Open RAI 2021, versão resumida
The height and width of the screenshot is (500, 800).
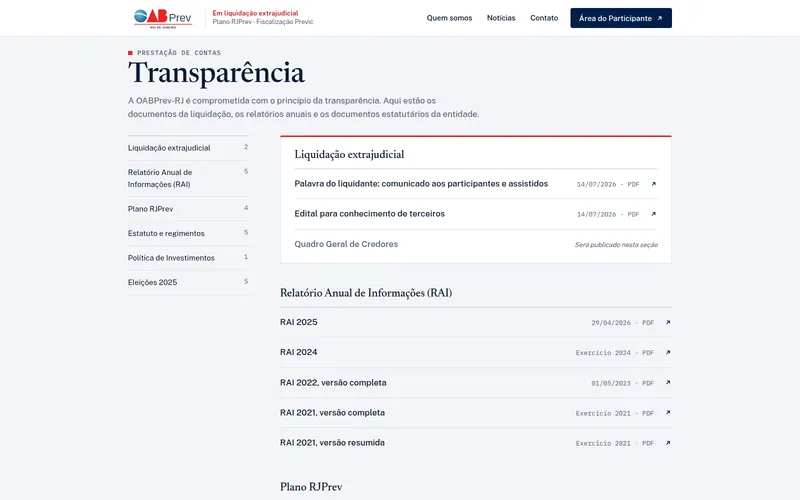tap(332, 443)
